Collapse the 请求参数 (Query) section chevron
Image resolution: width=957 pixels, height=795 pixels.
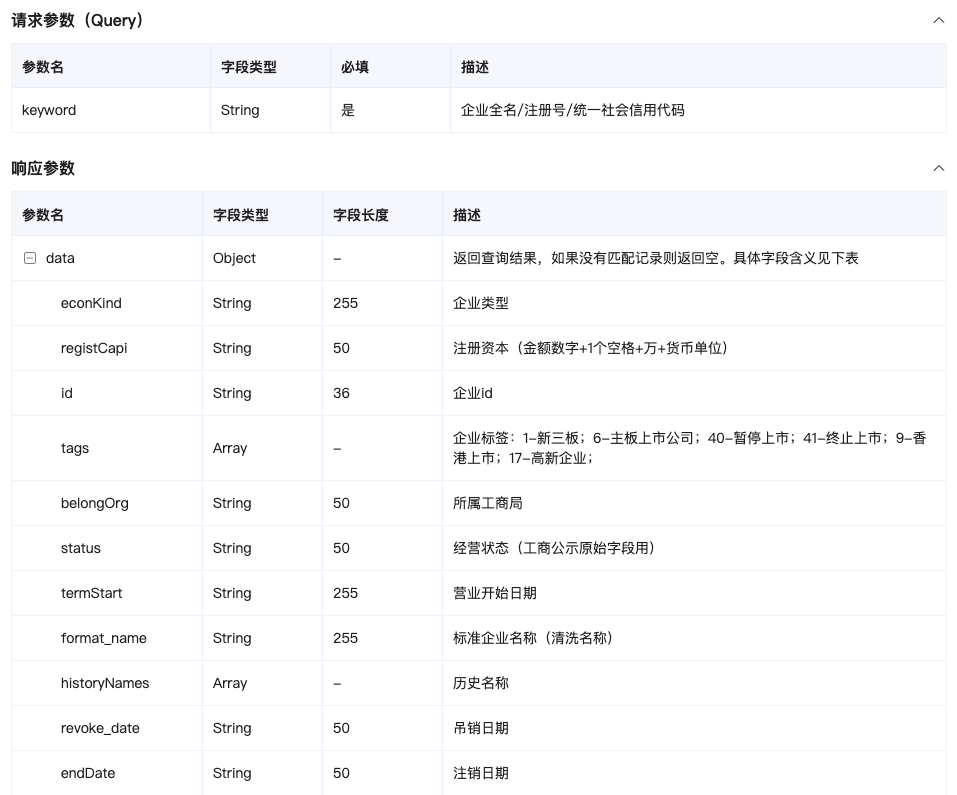pyautogui.click(x=938, y=20)
